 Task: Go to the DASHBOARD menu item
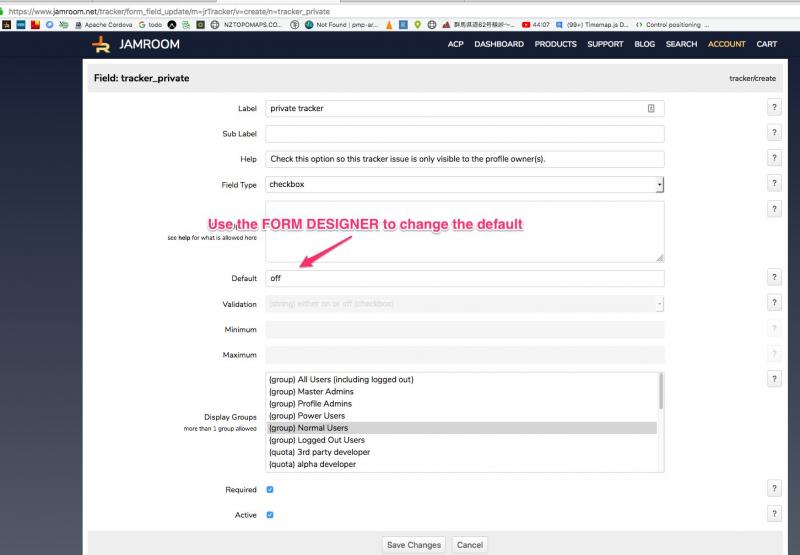point(499,44)
